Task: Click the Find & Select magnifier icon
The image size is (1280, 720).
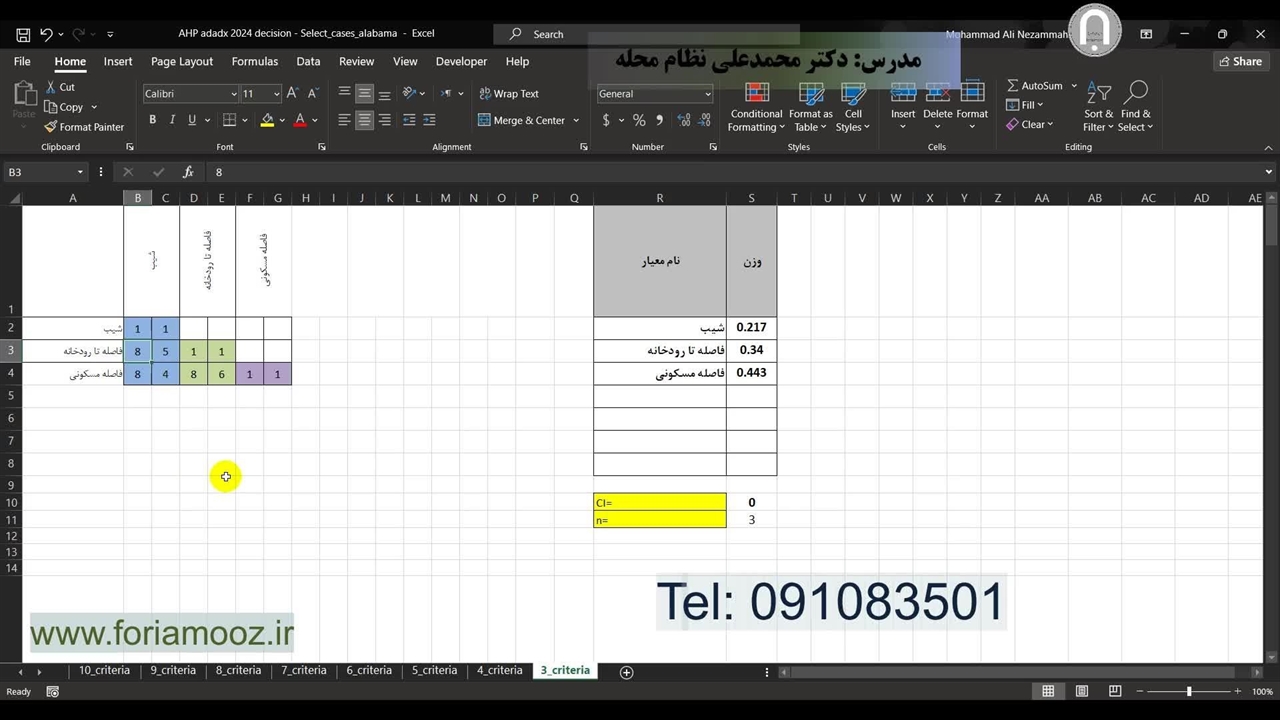Action: 1135,95
